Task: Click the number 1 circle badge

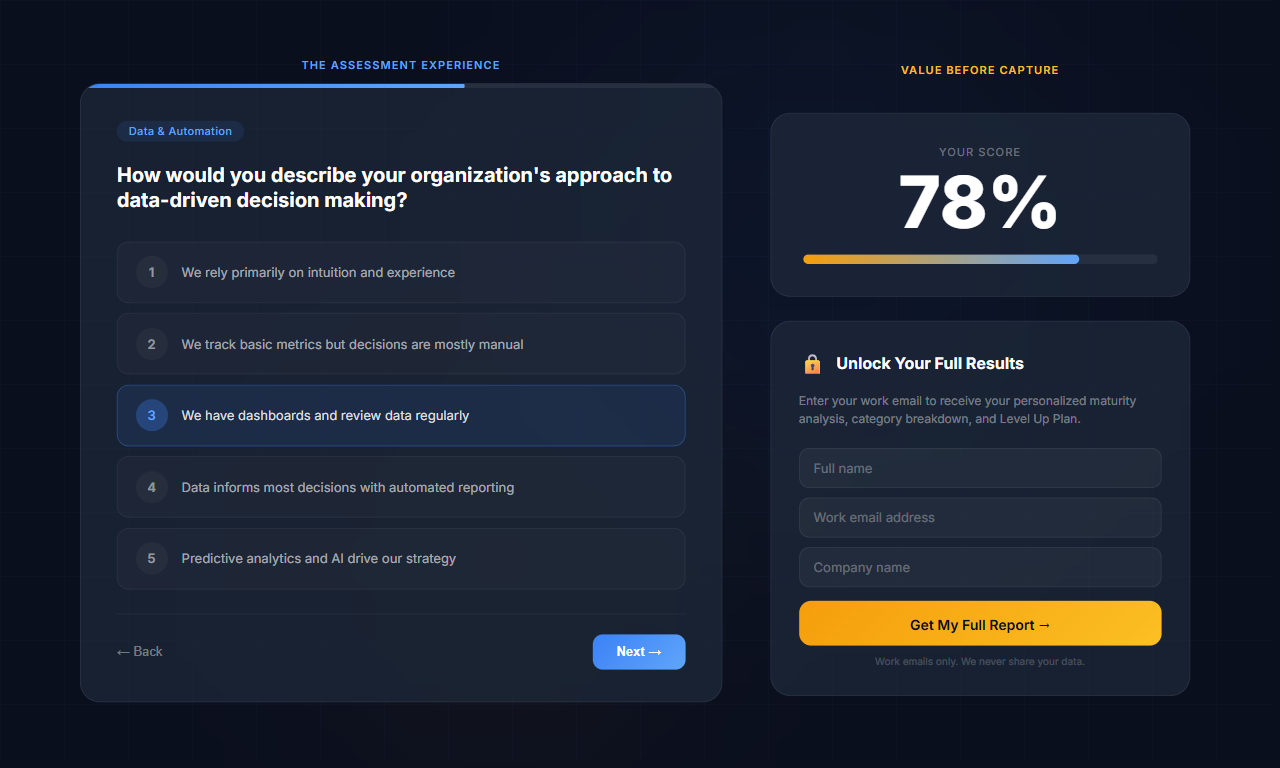Action: pyautogui.click(x=151, y=272)
